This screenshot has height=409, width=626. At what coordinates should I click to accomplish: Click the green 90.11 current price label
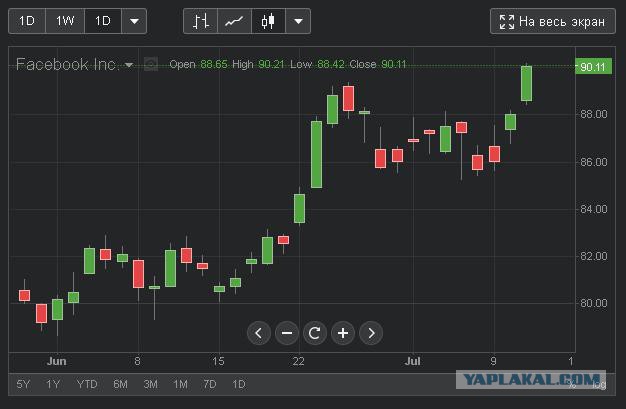coord(593,66)
